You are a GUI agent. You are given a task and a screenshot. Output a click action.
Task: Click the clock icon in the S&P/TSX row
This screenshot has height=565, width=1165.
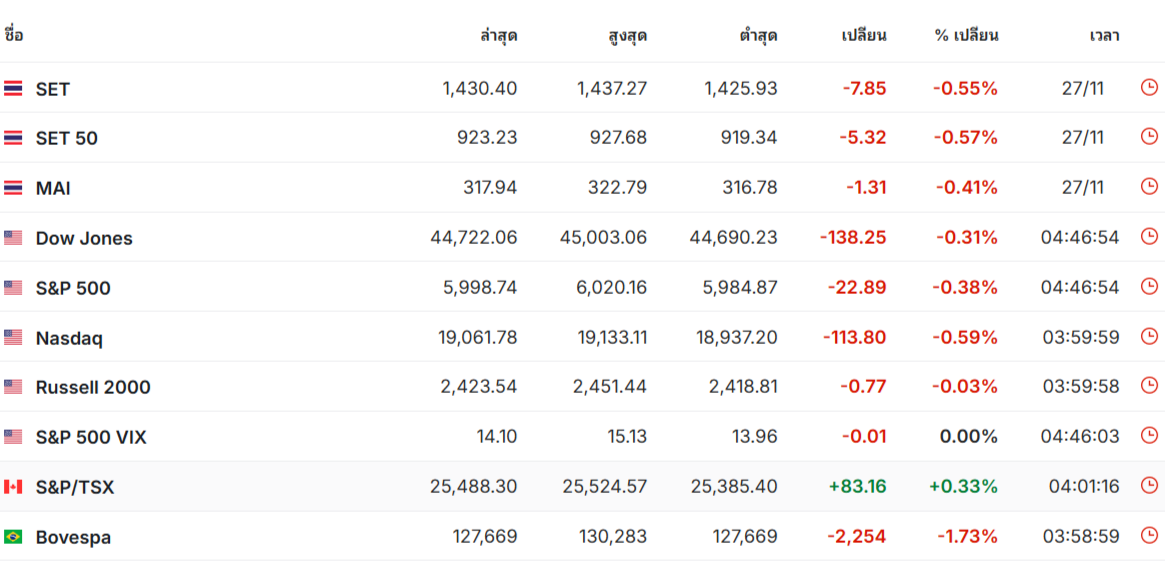tap(1149, 486)
